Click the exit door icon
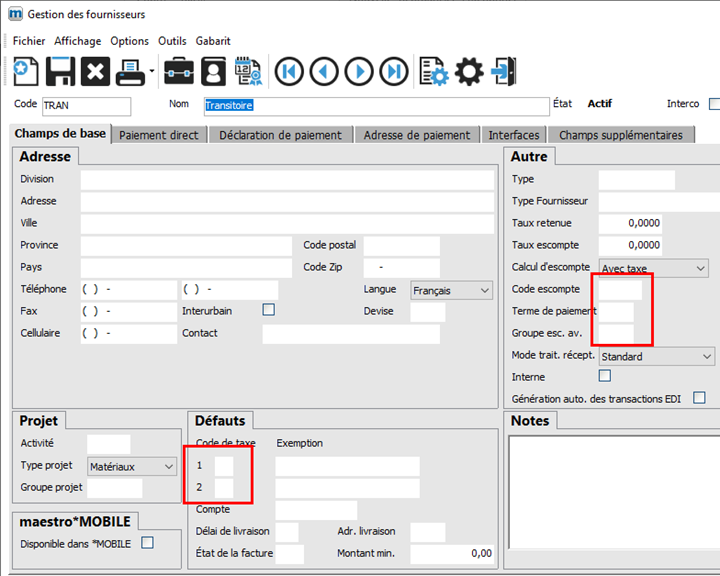This screenshot has width=720, height=576. (x=505, y=71)
